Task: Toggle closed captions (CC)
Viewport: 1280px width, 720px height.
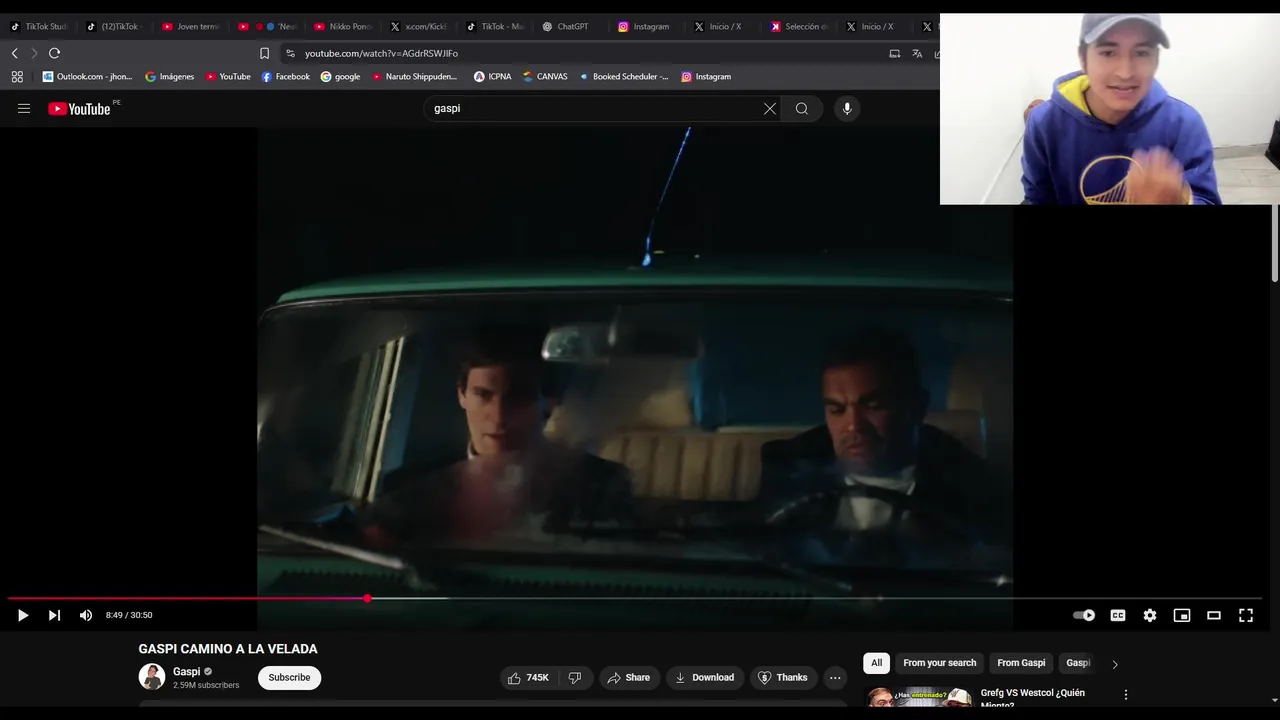Action: [1118, 615]
